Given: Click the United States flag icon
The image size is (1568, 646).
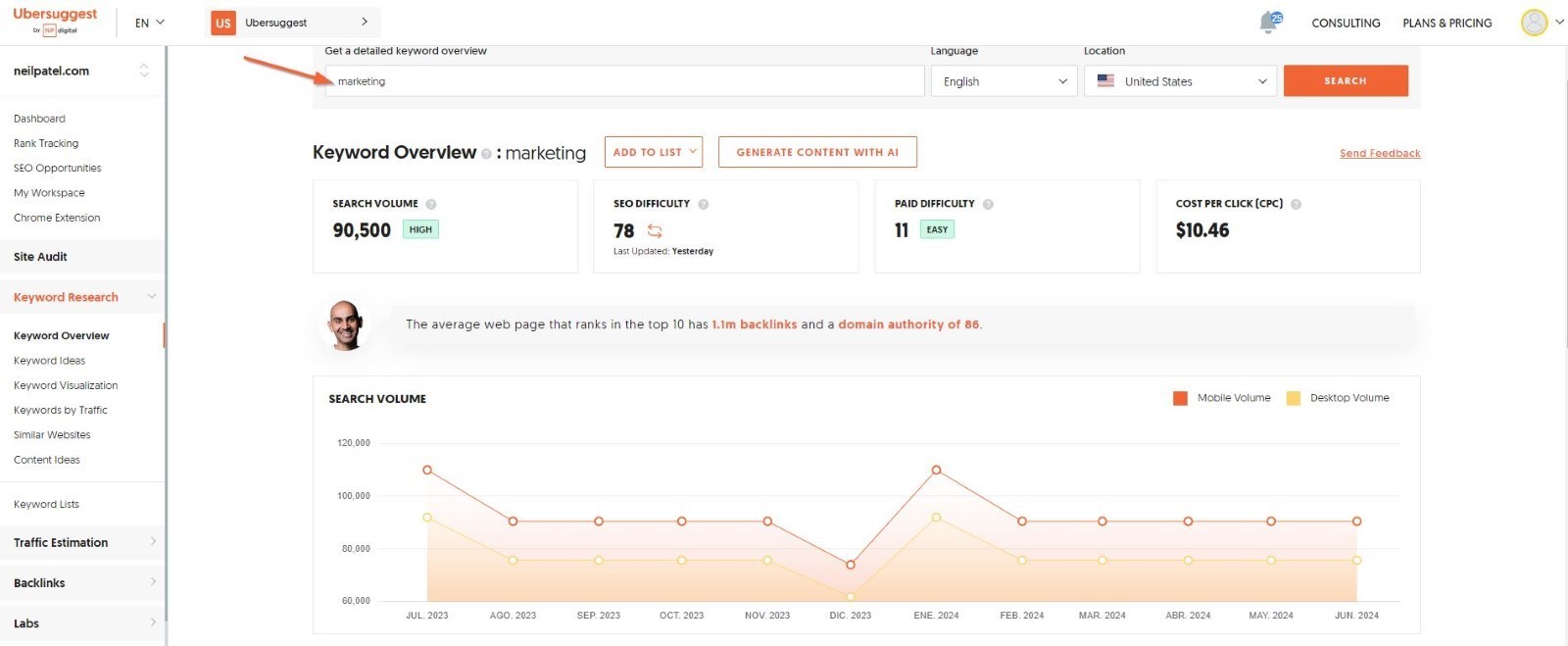Looking at the screenshot, I should 1105,81.
